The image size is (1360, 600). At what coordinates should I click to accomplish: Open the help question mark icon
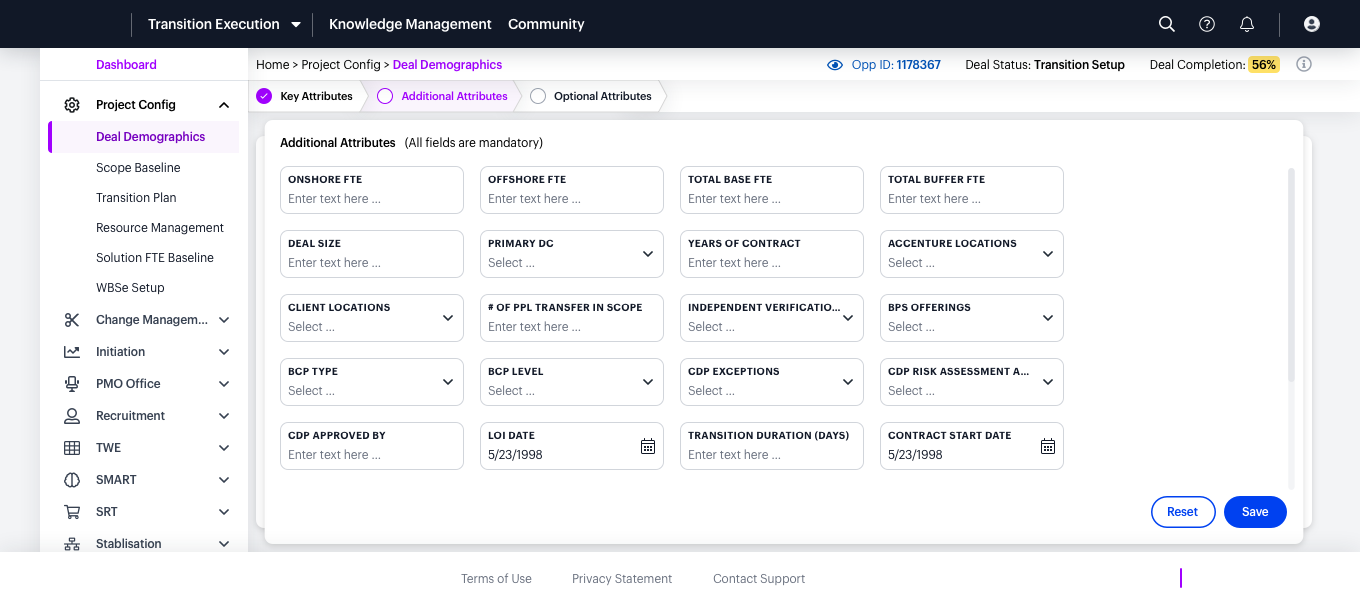(x=1207, y=24)
